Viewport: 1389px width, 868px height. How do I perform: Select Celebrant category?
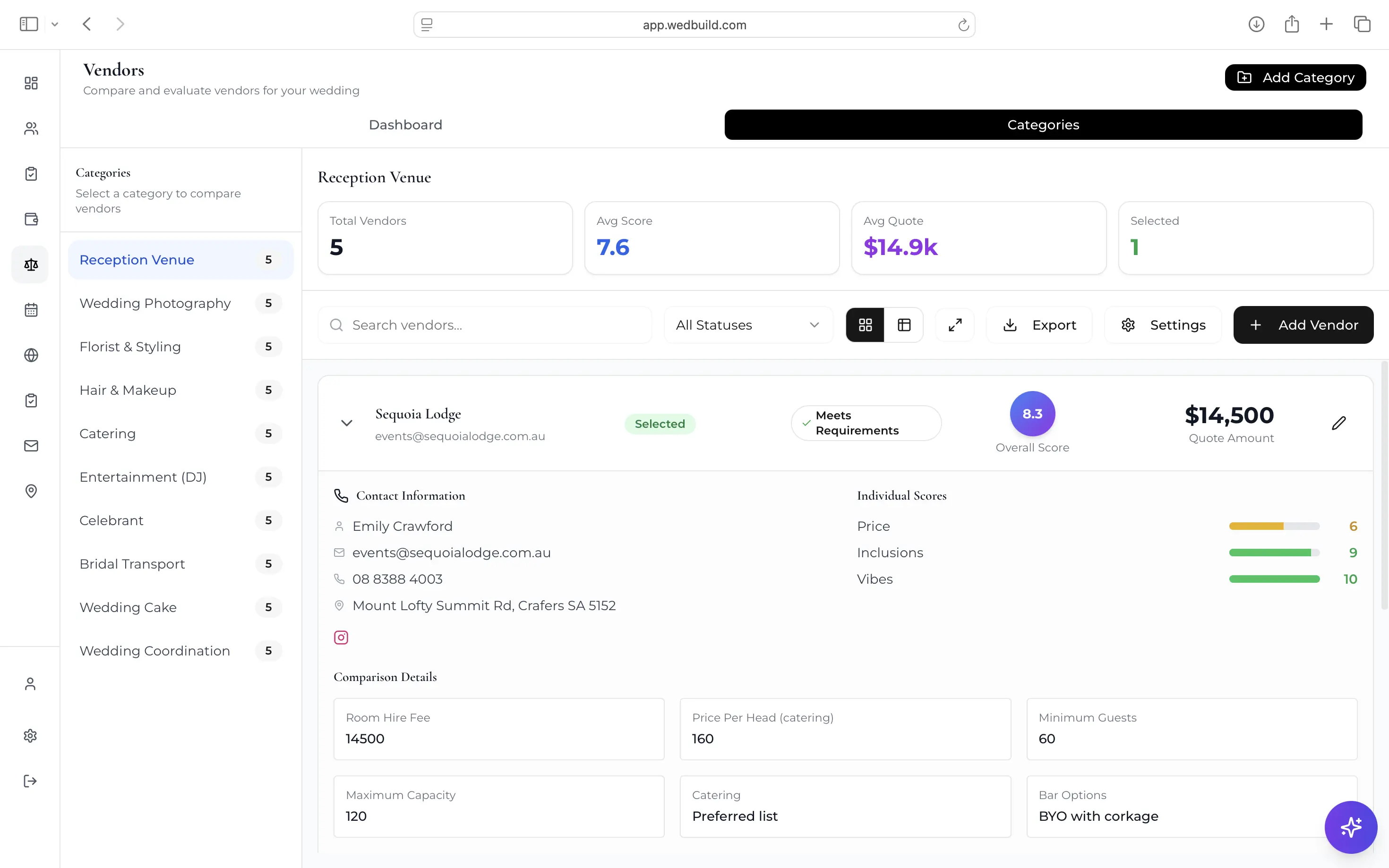[x=181, y=520]
